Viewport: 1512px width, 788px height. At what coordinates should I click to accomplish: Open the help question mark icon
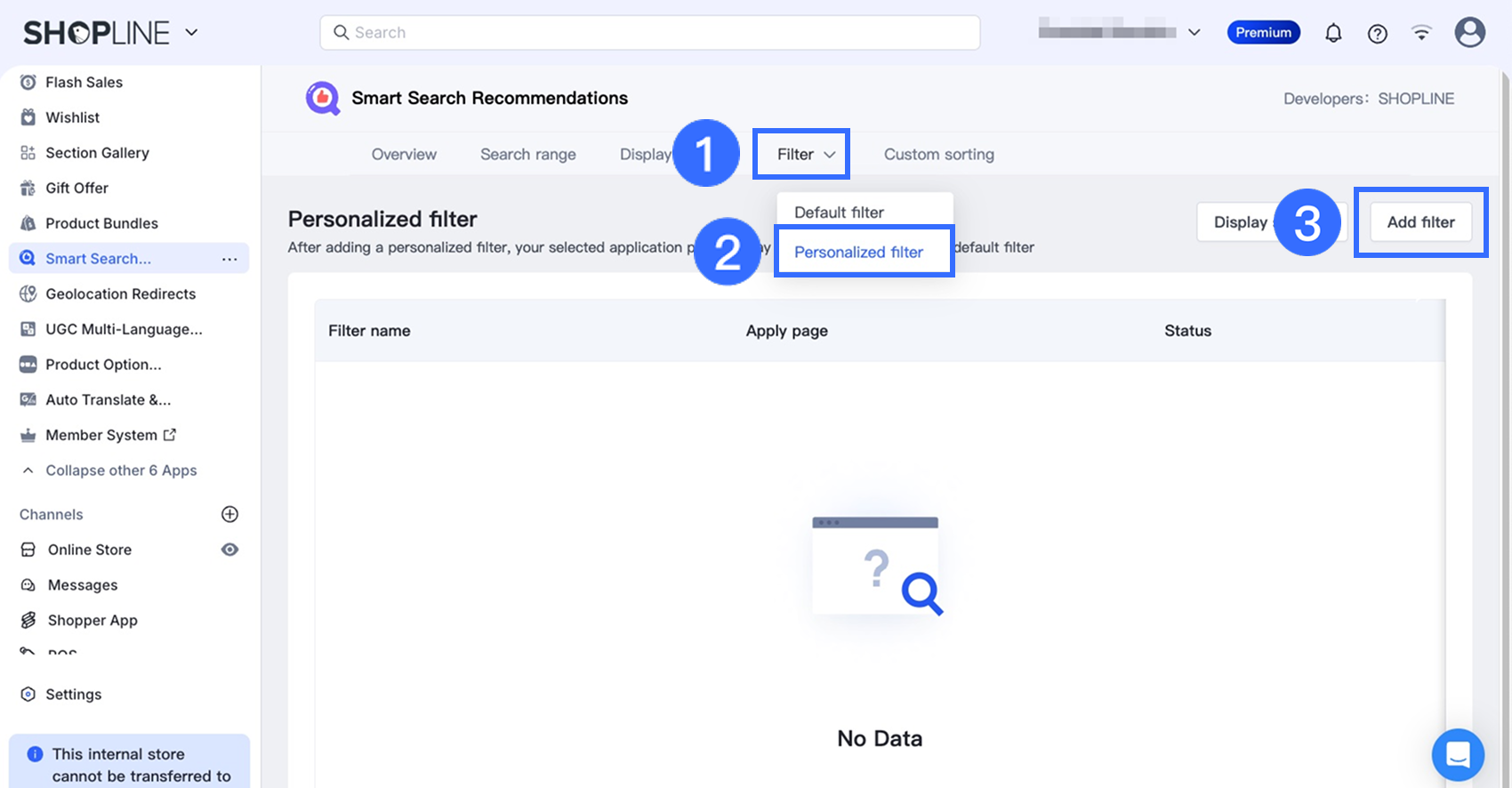tap(1377, 34)
